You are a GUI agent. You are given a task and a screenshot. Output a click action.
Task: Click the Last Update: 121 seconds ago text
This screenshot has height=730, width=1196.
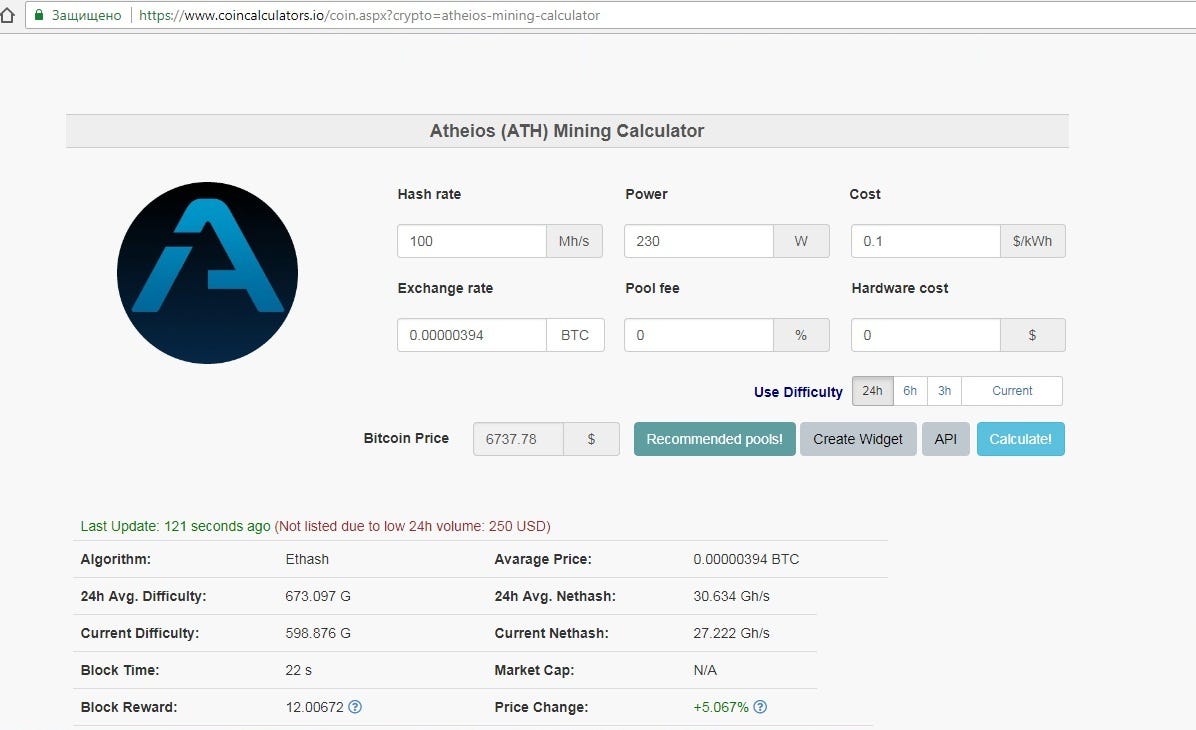point(175,526)
